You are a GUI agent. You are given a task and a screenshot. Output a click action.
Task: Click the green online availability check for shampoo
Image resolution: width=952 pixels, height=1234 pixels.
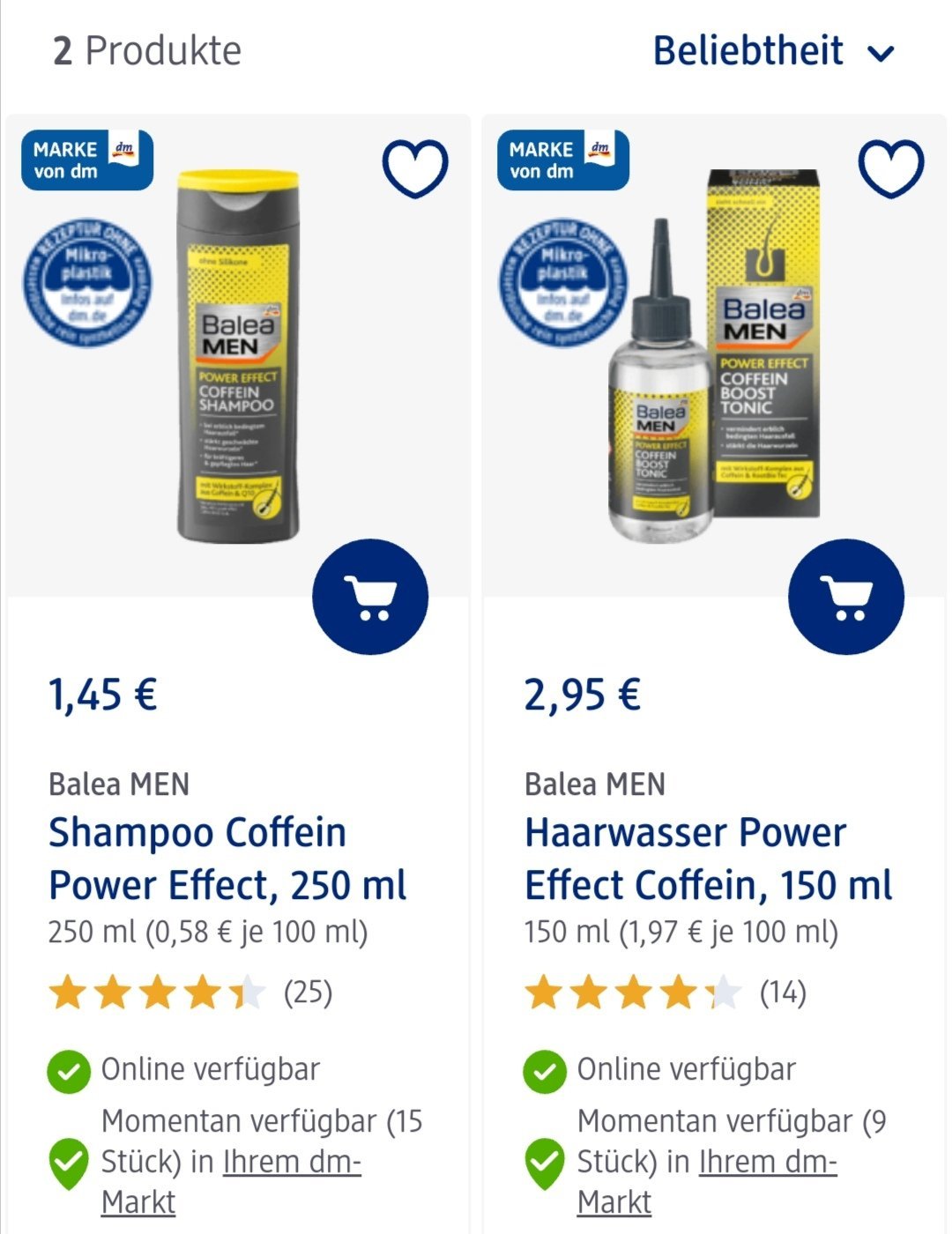click(x=69, y=1072)
